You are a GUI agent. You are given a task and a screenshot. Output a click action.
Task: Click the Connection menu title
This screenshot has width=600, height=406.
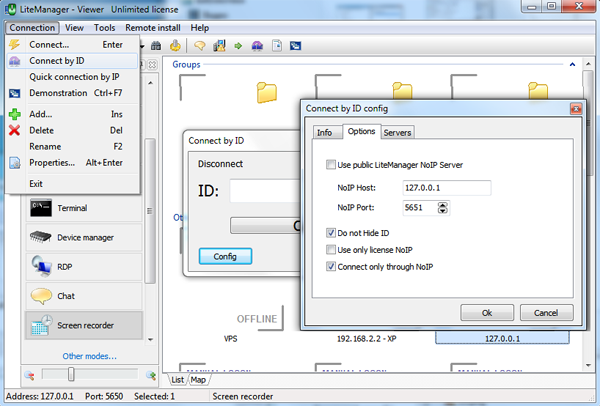pyautogui.click(x=32, y=28)
